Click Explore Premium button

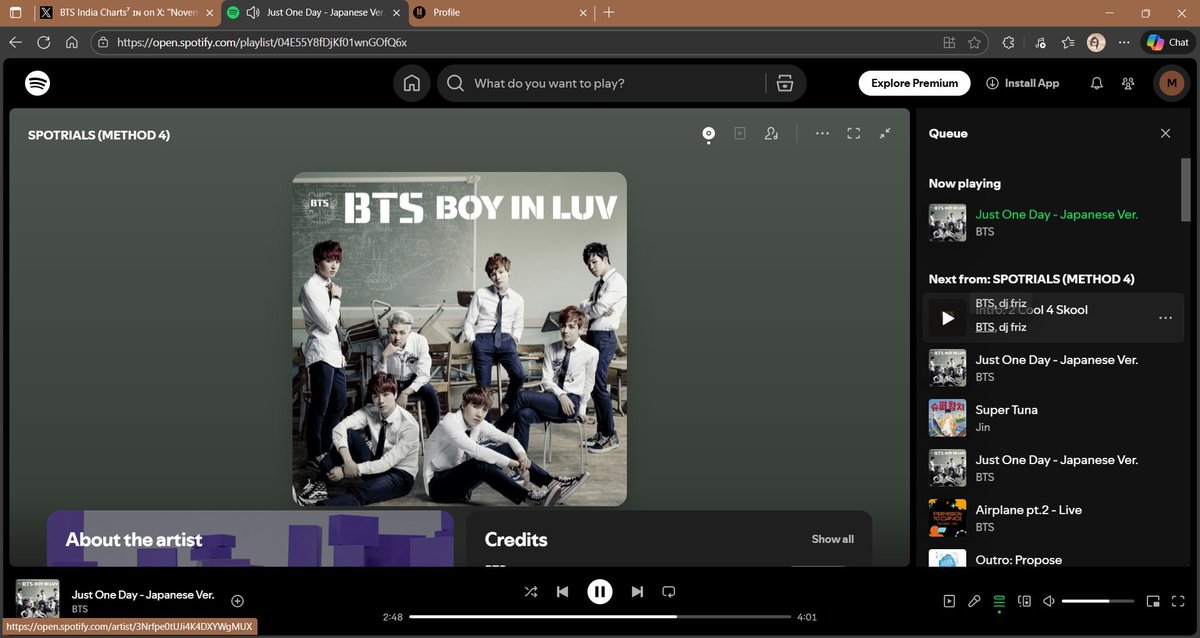tap(914, 83)
